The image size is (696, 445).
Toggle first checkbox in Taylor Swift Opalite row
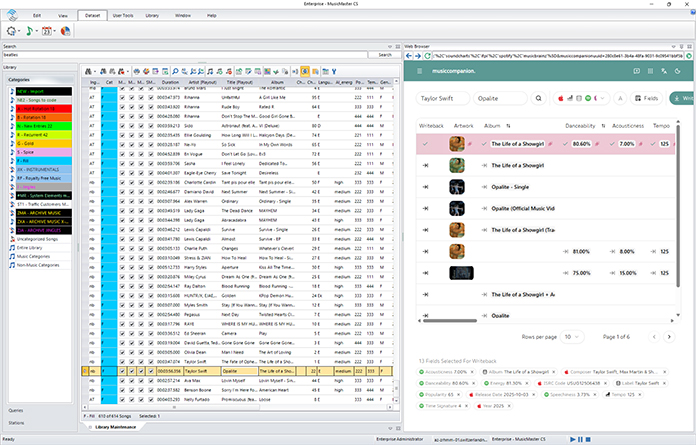(124, 369)
